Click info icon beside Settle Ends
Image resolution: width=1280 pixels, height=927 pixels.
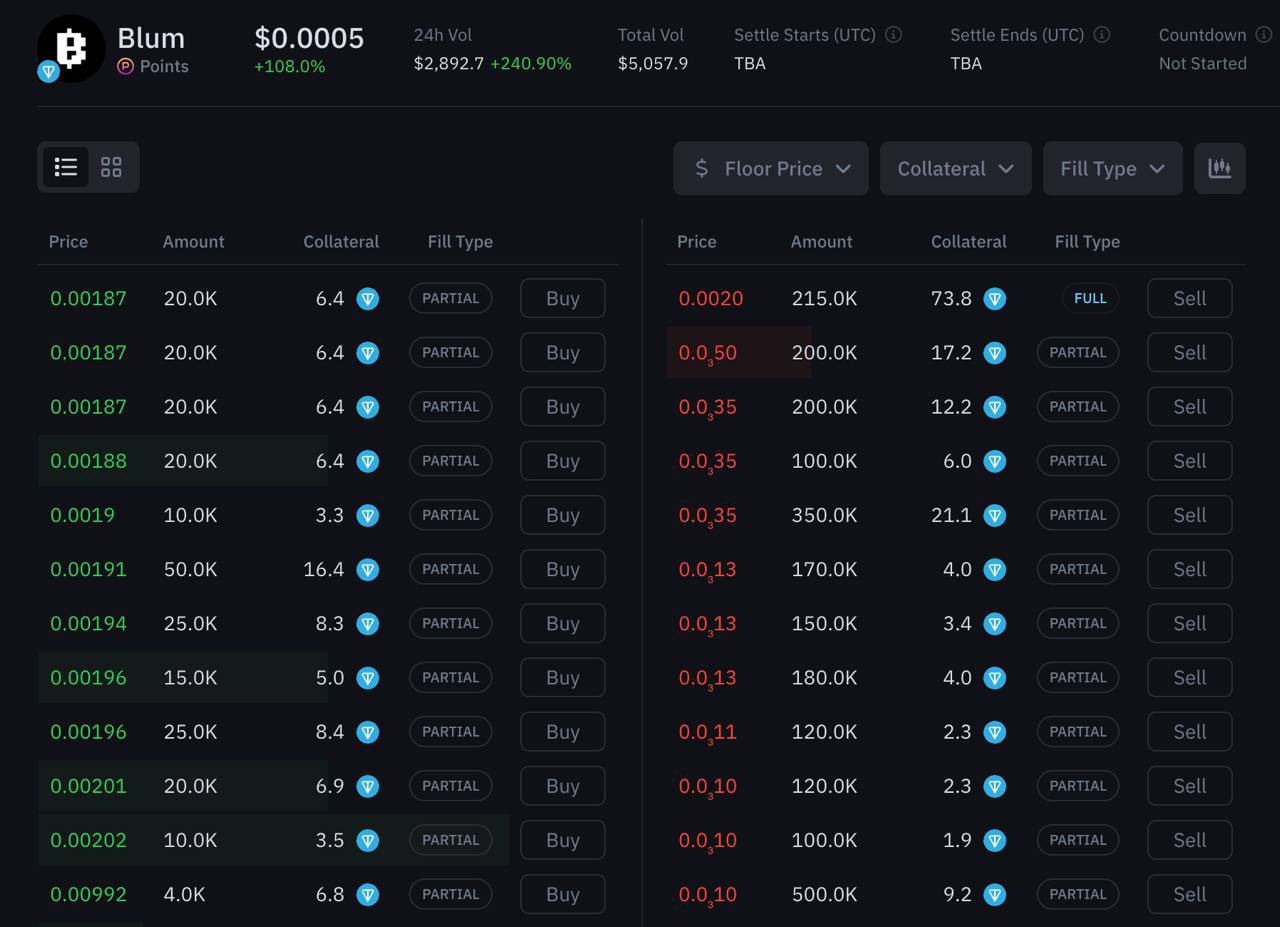[1101, 35]
